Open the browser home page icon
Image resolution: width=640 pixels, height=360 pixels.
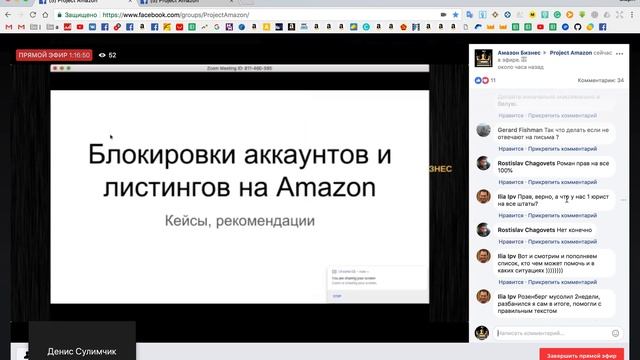pyautogui.click(x=45, y=15)
